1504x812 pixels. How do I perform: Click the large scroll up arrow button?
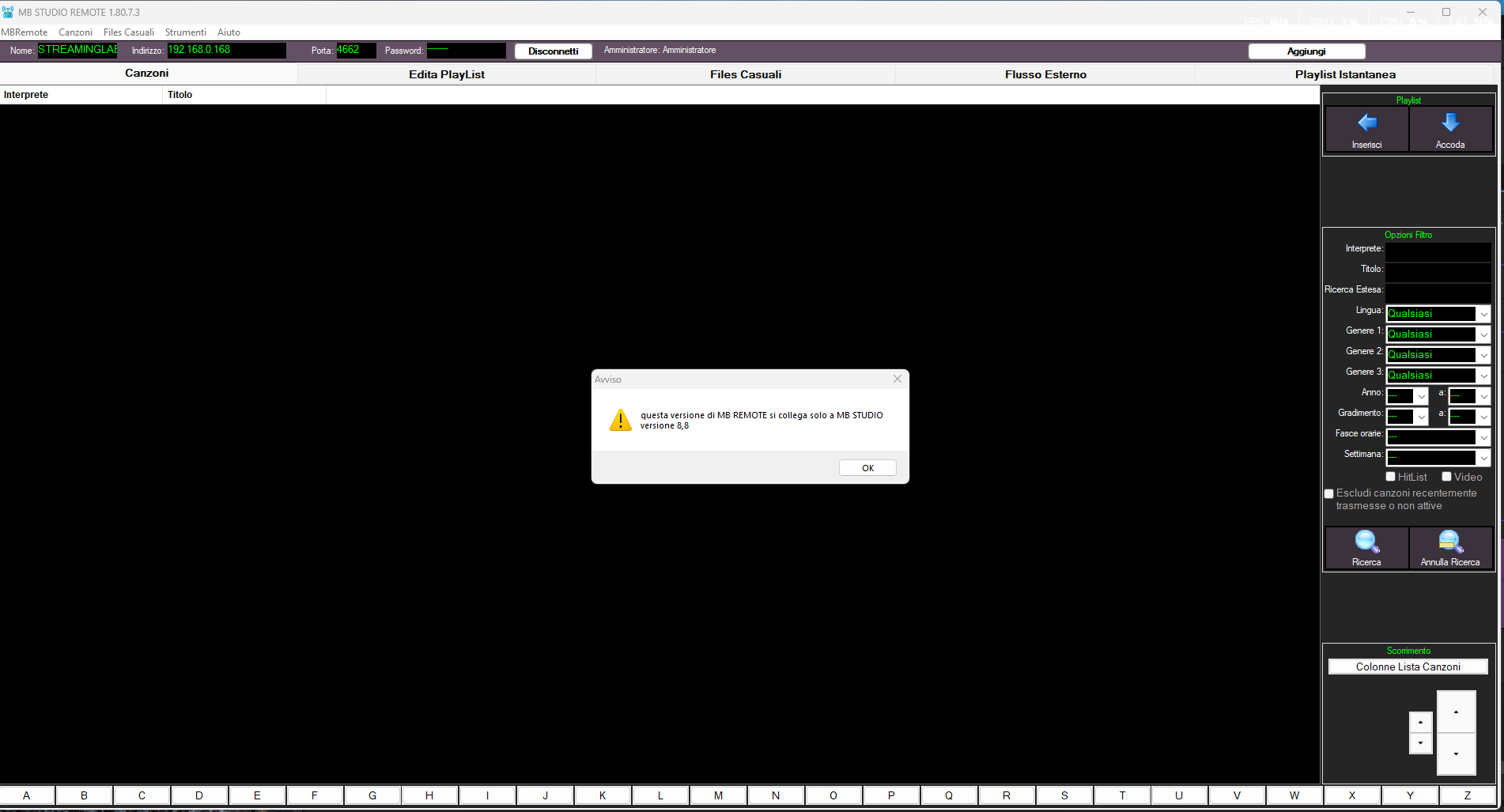(x=1456, y=712)
